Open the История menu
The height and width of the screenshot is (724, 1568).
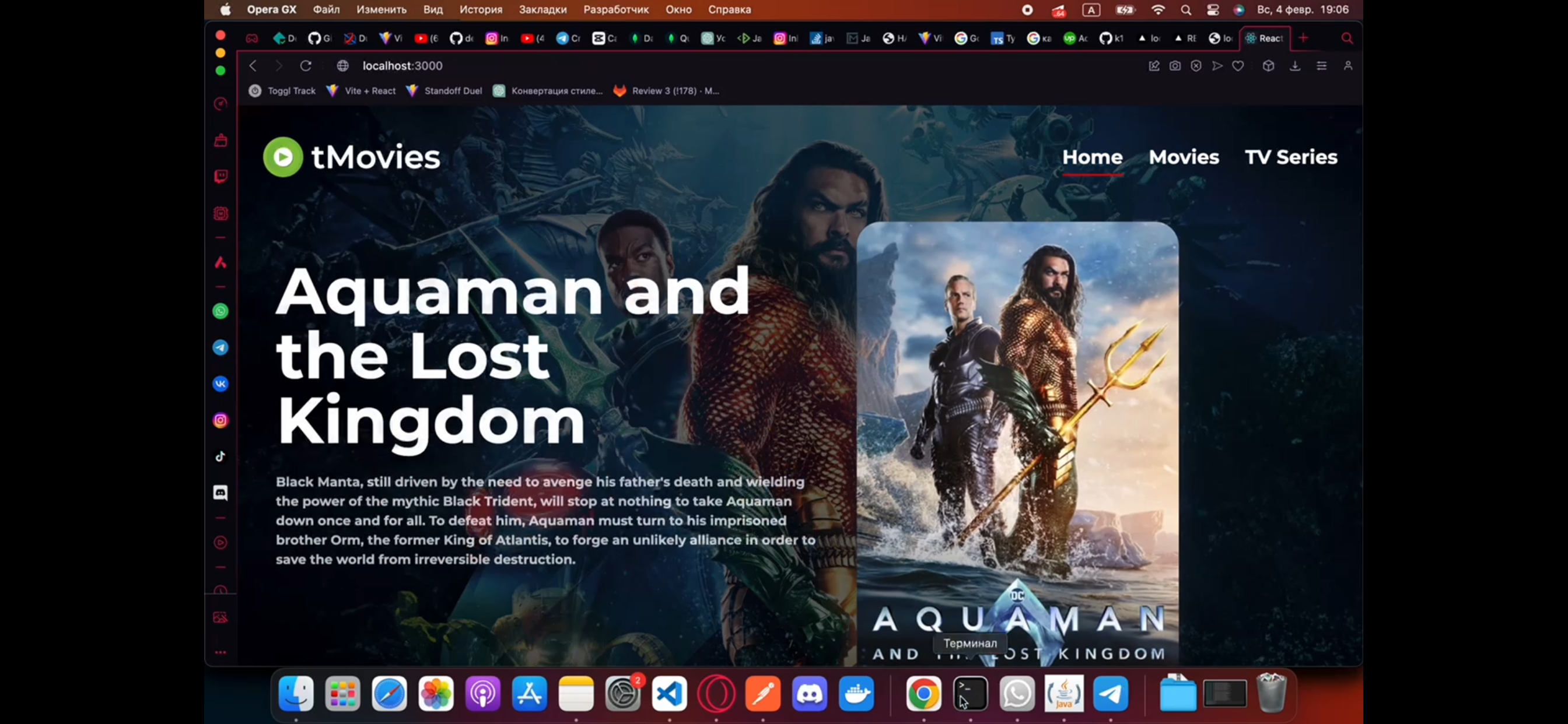click(x=481, y=10)
